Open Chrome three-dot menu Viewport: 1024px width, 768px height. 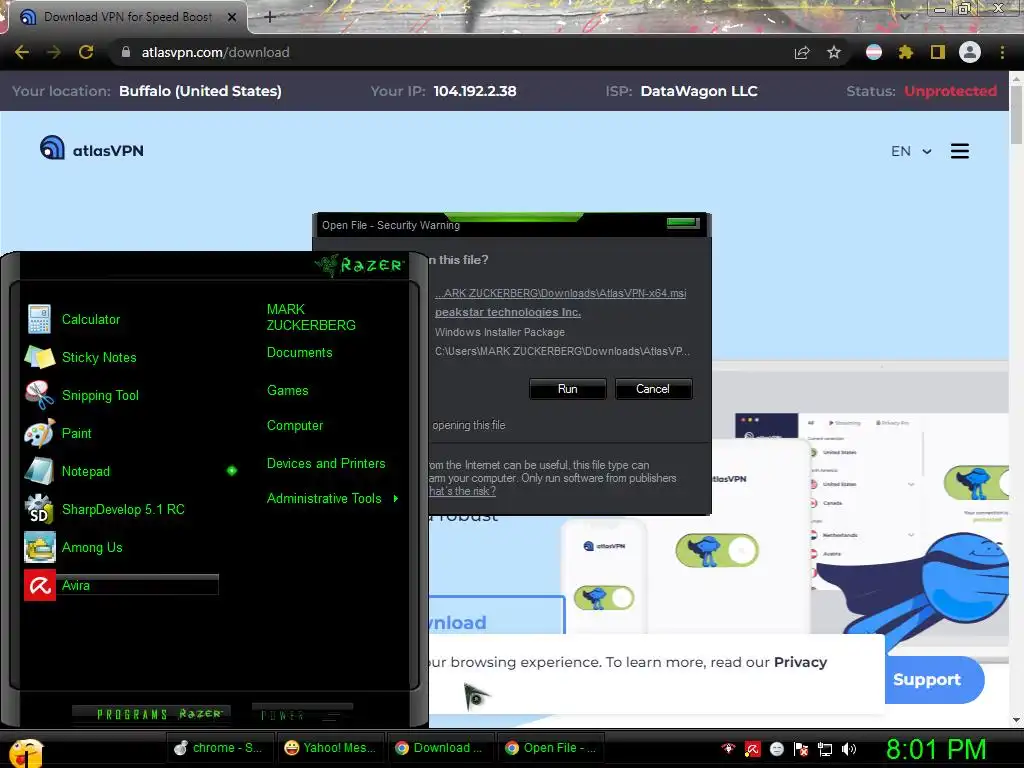tap(1002, 52)
